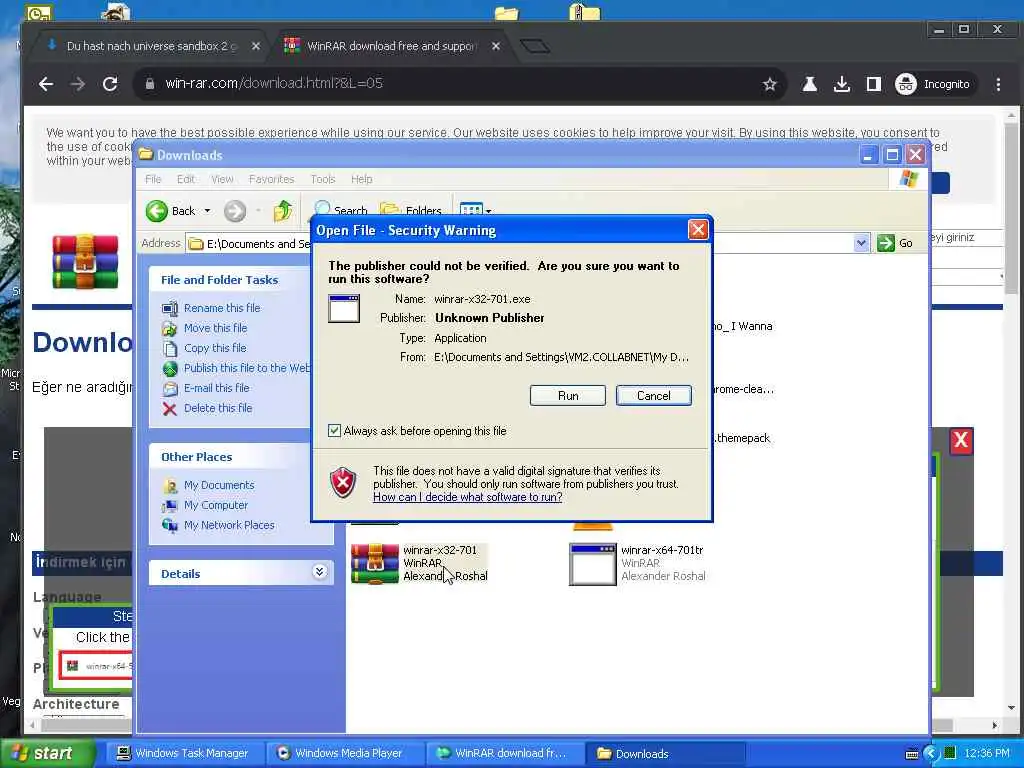
Task: Open the Favorites menu in Downloads window
Action: (x=271, y=179)
